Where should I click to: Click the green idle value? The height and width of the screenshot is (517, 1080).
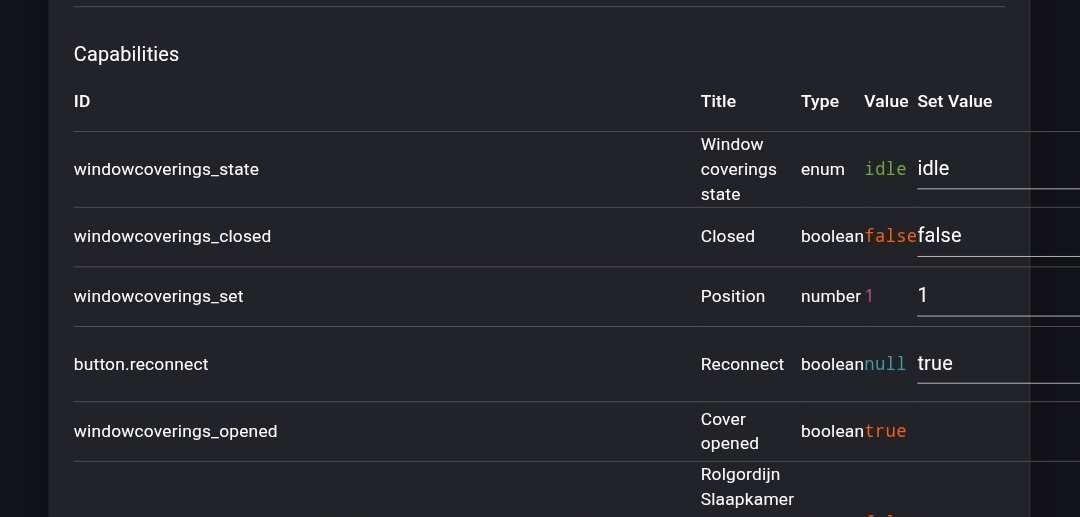click(885, 169)
